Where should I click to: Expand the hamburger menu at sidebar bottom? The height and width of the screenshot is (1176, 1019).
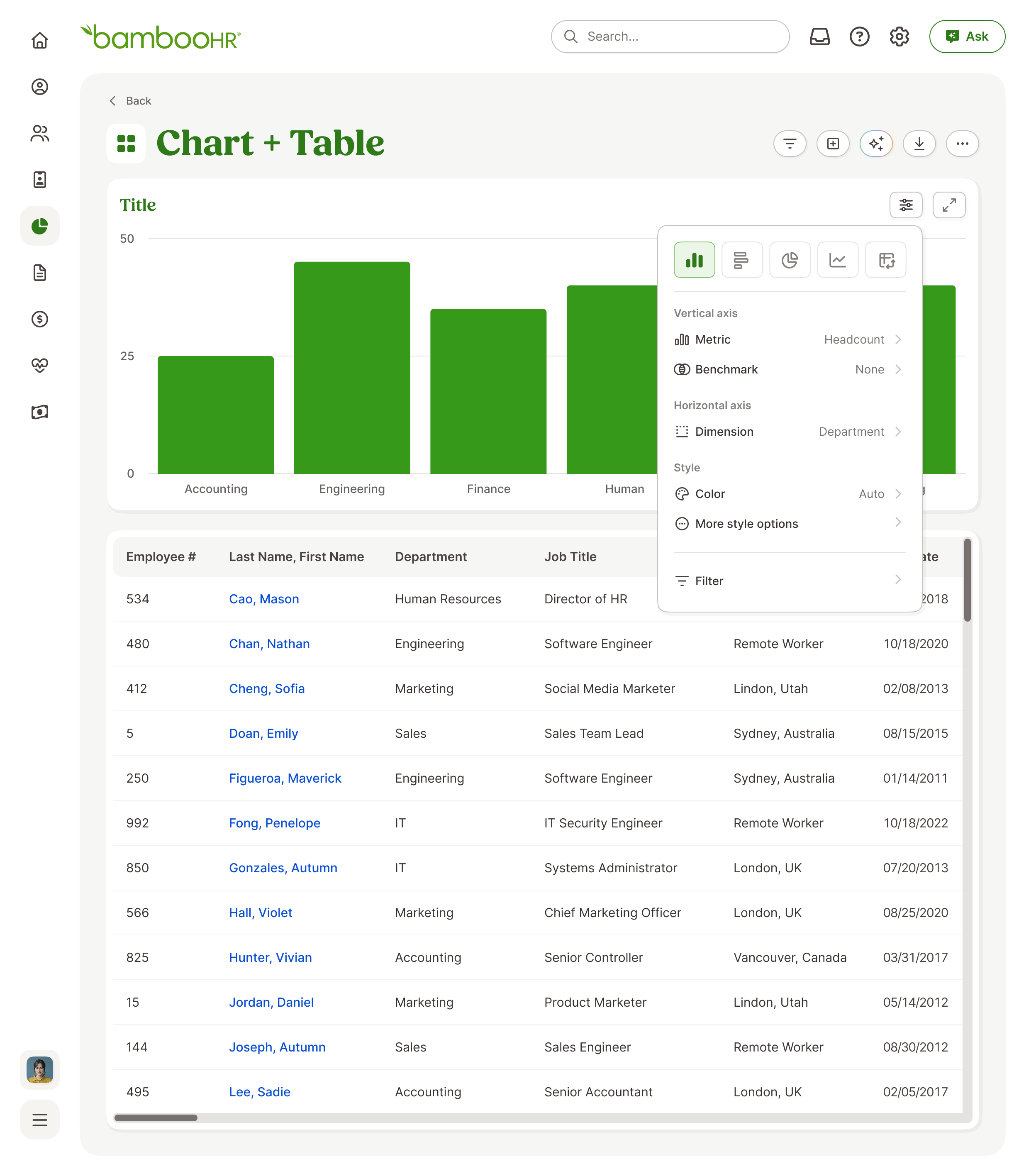(x=40, y=1120)
